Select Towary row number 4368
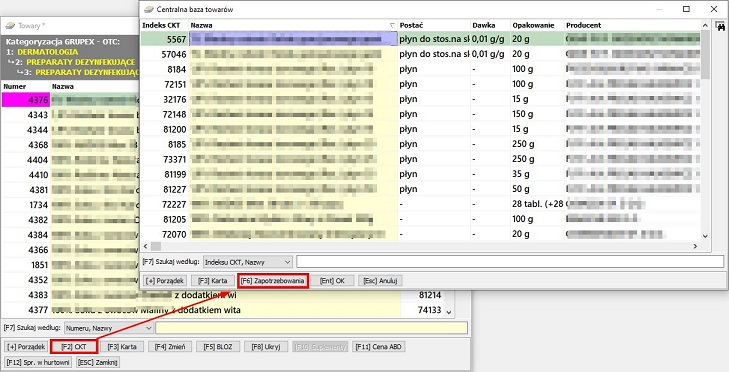This screenshot has height=372, width=729. coord(71,145)
